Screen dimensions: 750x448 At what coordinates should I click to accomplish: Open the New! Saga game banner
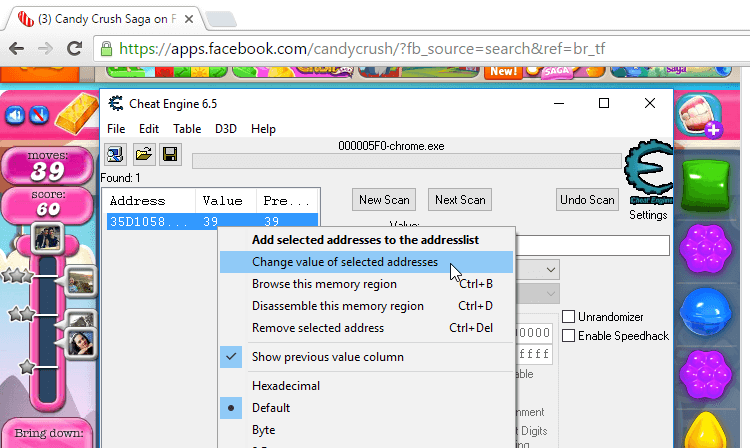coord(544,72)
